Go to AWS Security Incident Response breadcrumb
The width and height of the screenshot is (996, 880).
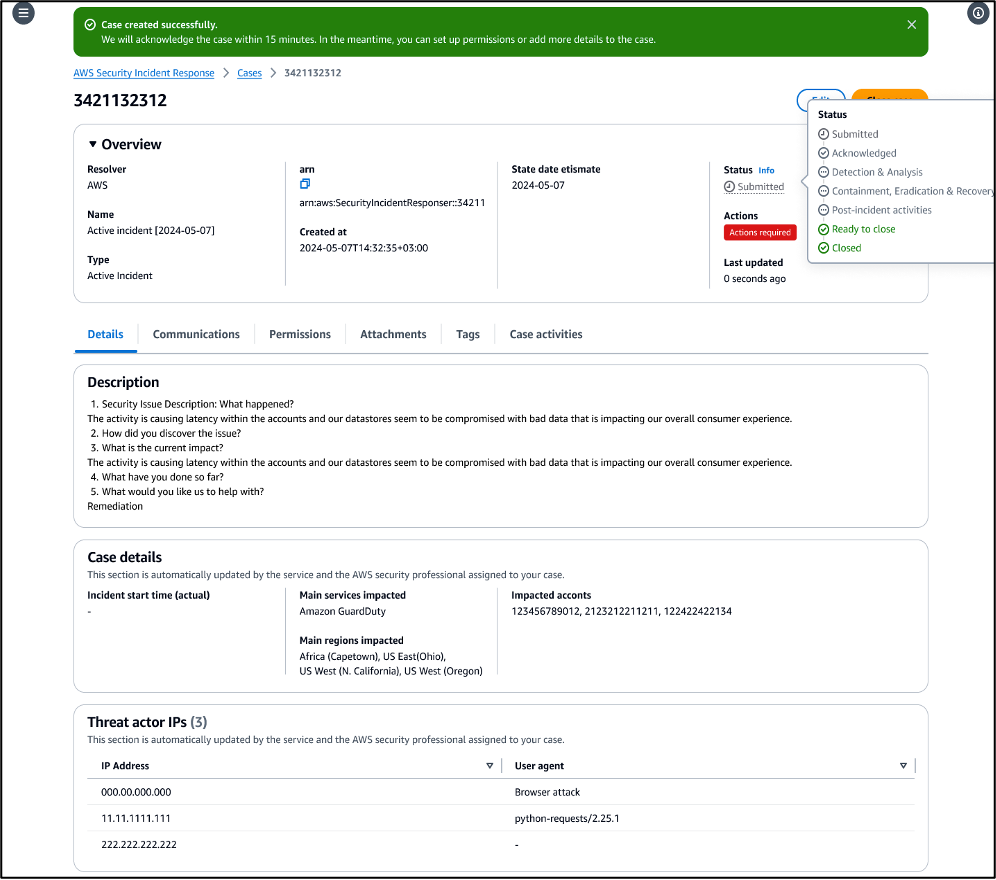point(144,73)
